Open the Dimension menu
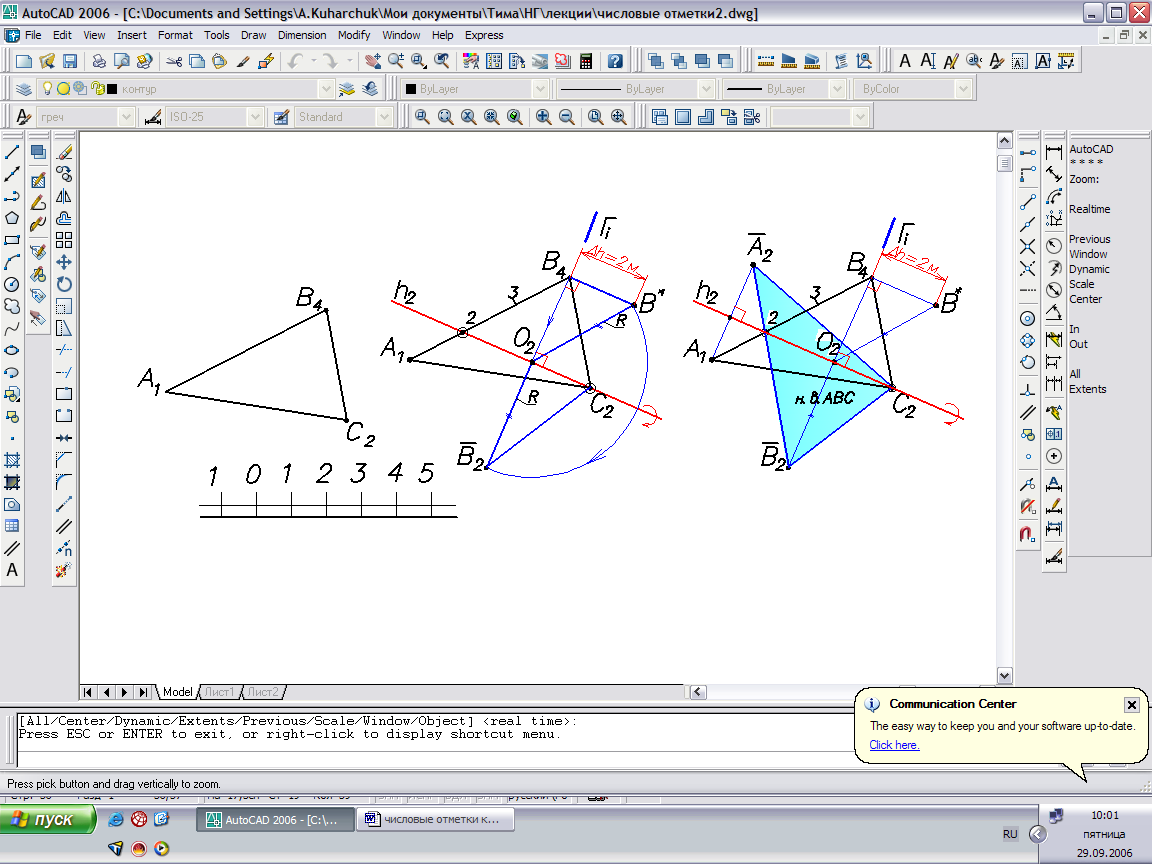The image size is (1152, 864). pos(302,35)
